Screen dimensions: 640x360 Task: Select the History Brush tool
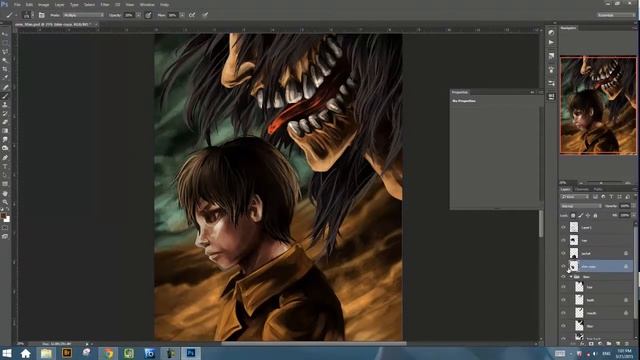[x=5, y=113]
